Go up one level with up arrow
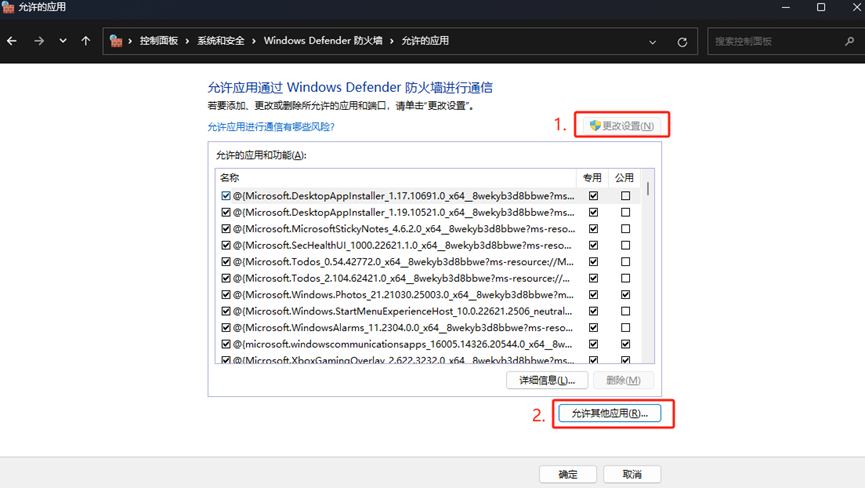The height and width of the screenshot is (488, 865). [86, 41]
